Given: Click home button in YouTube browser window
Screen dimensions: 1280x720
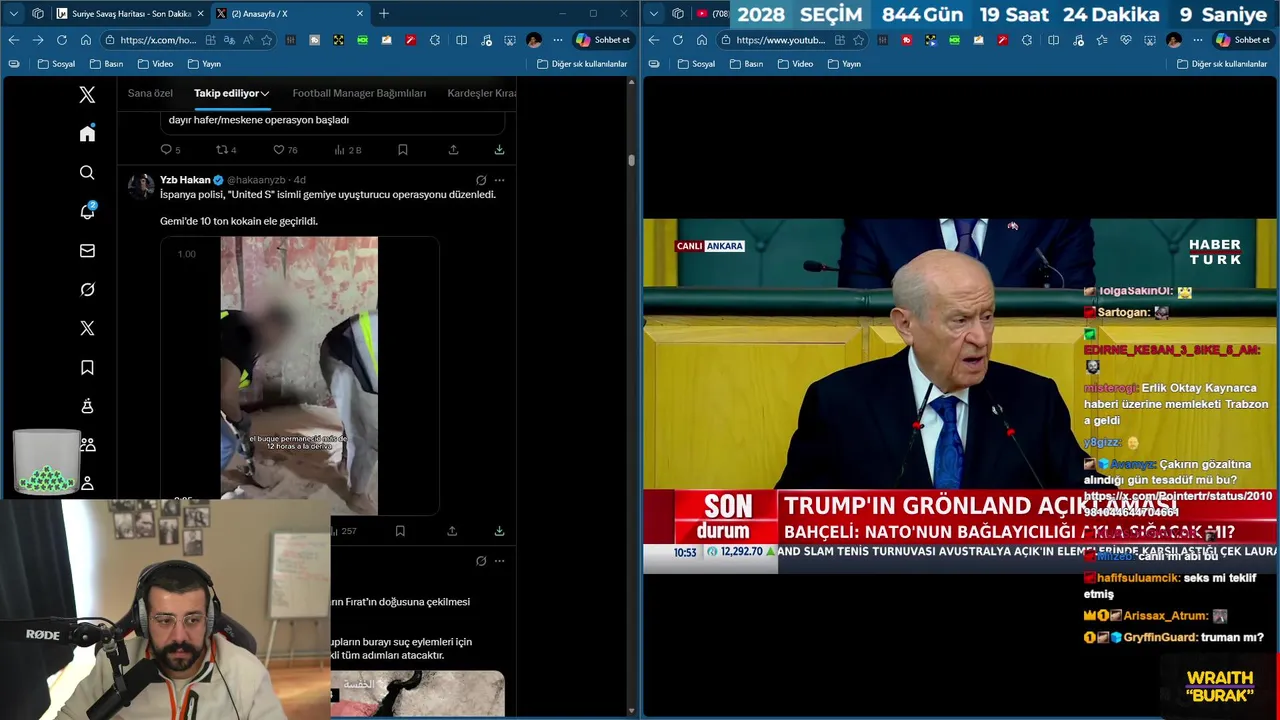Looking at the screenshot, I should point(702,40).
